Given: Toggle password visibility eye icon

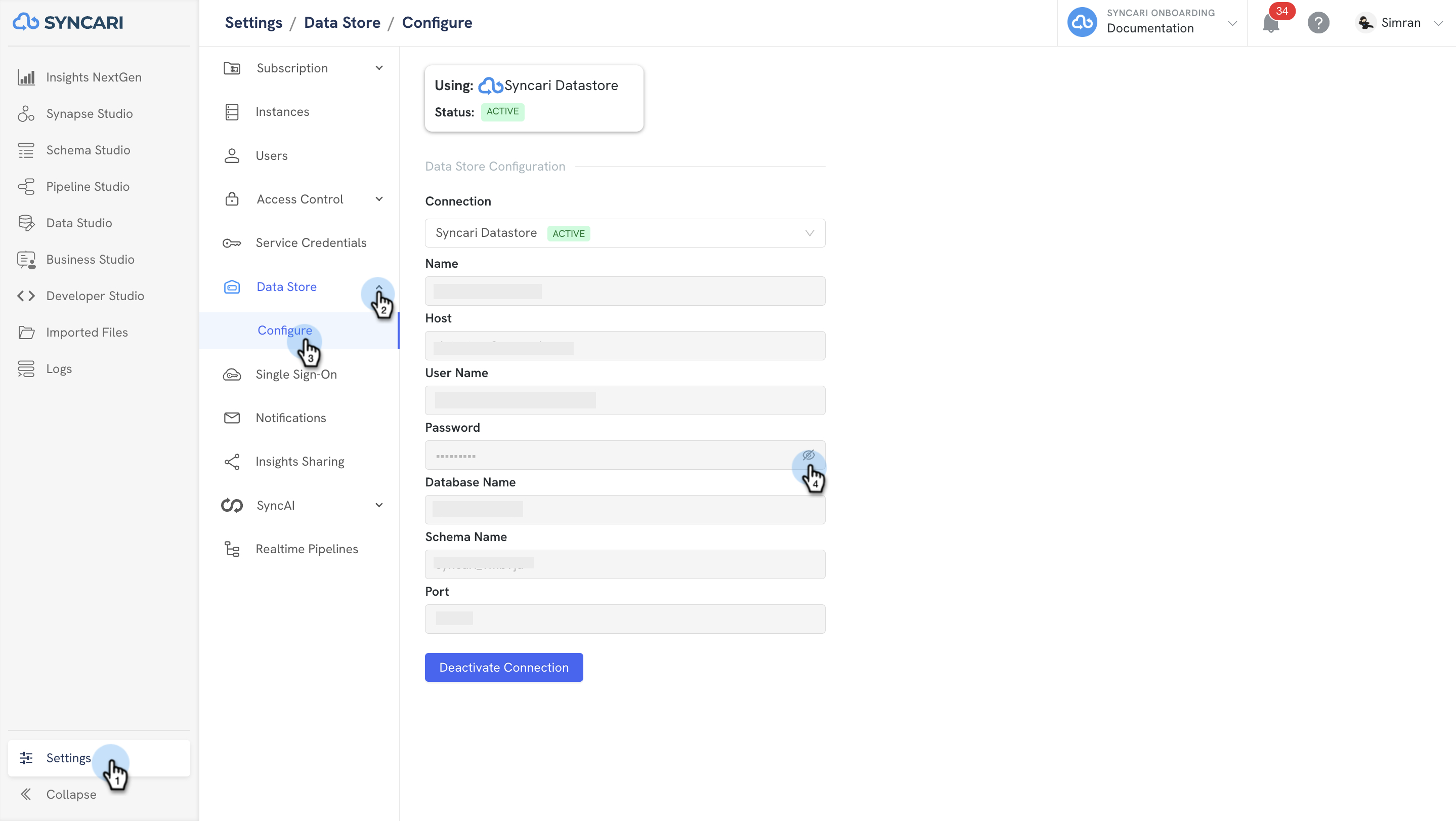Looking at the screenshot, I should pos(808,455).
